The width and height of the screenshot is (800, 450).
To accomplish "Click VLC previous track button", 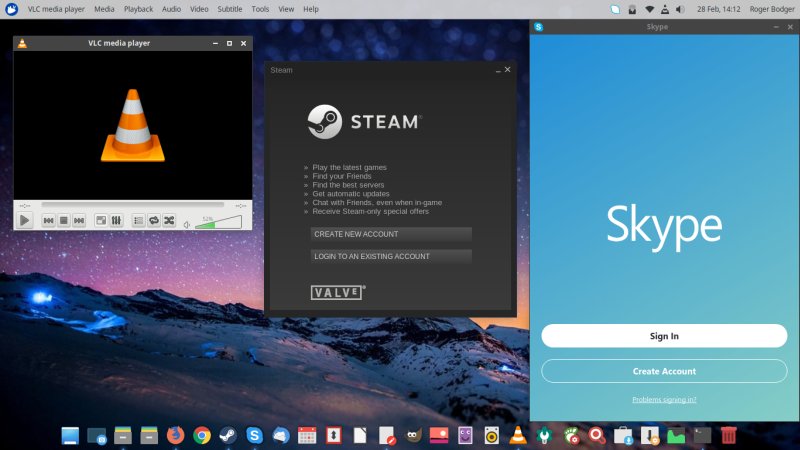I will coord(48,220).
